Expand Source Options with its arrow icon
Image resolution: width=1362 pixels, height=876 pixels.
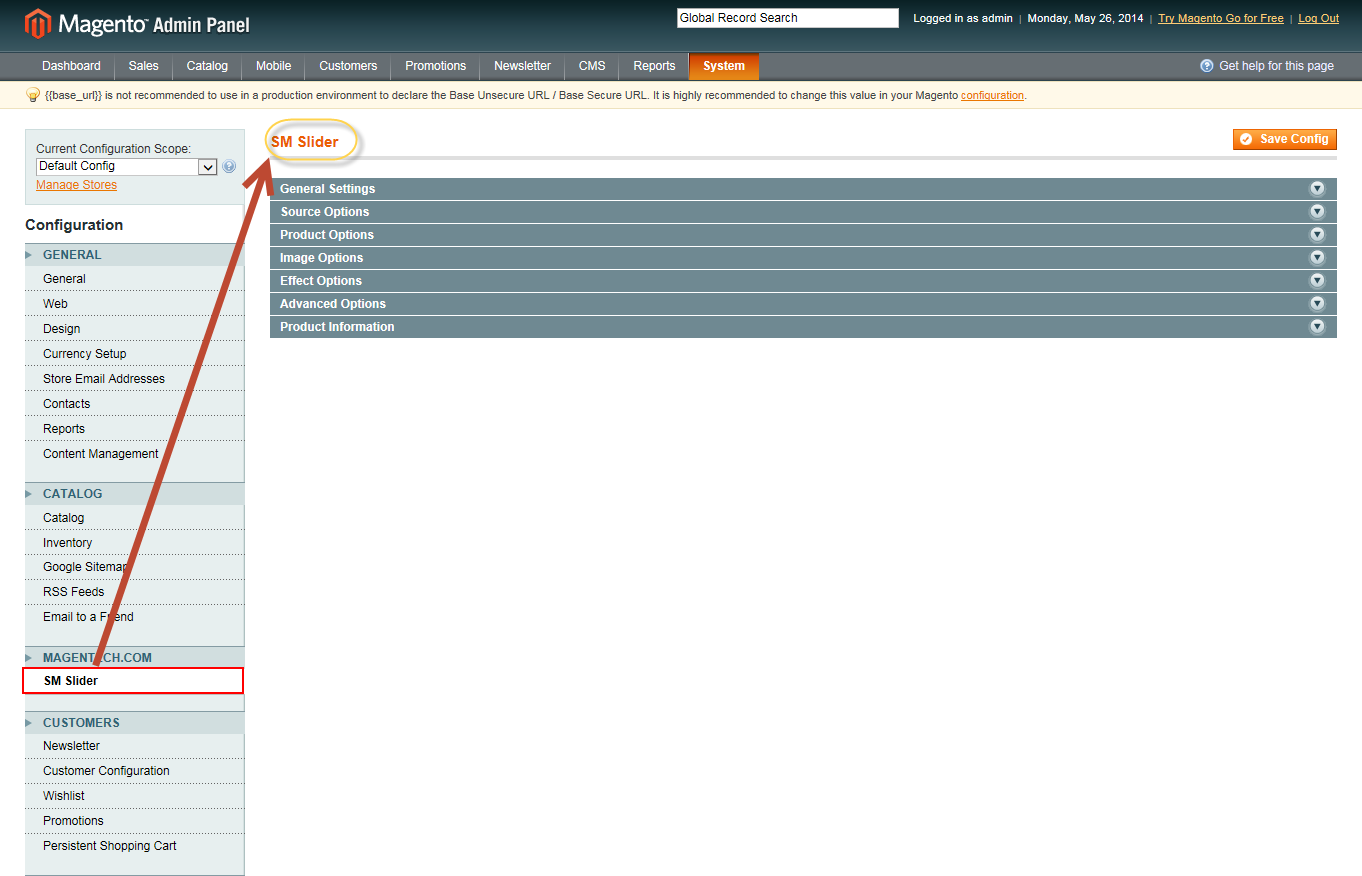[1317, 212]
